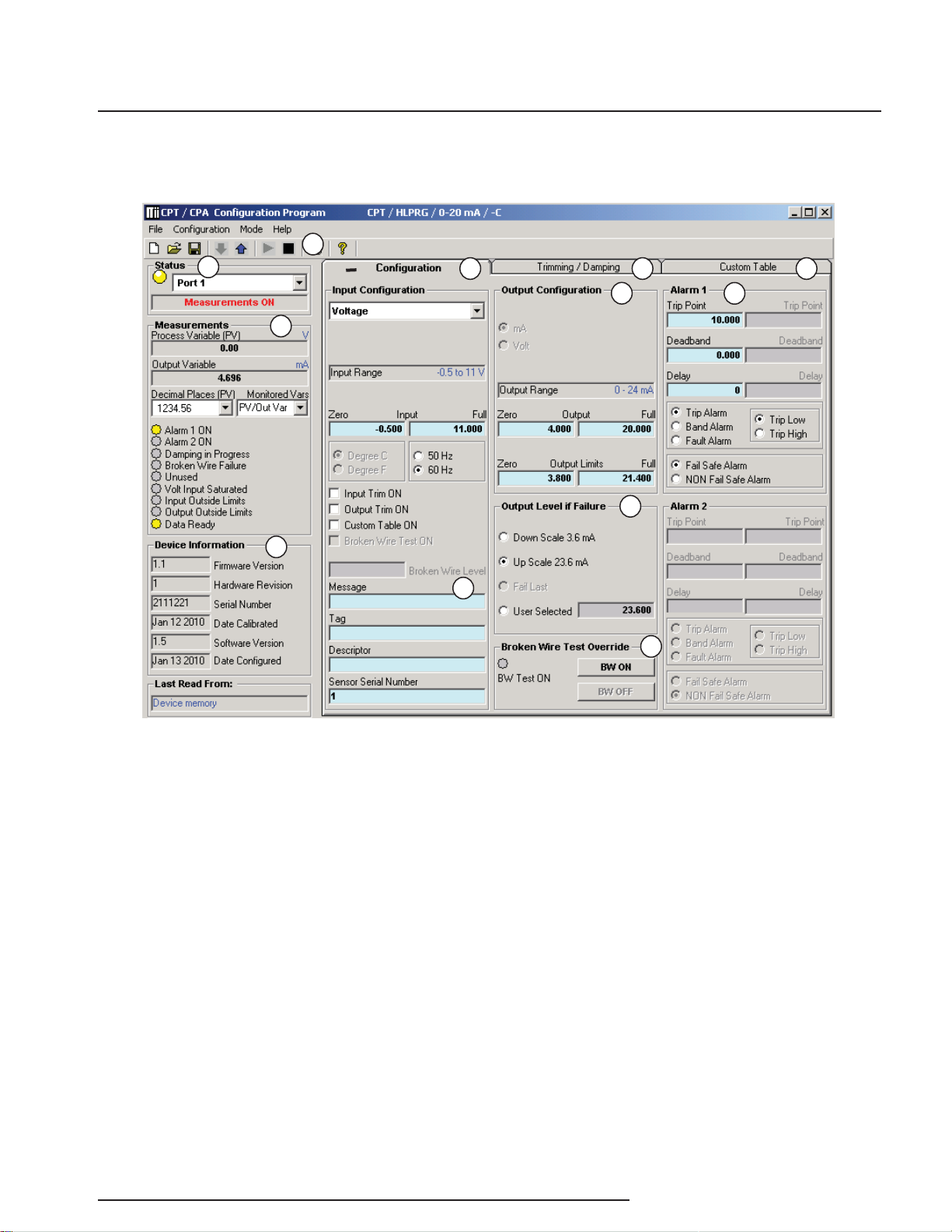Click the Tag text field
This screenshot has width=952, height=1232.
pyautogui.click(x=407, y=633)
